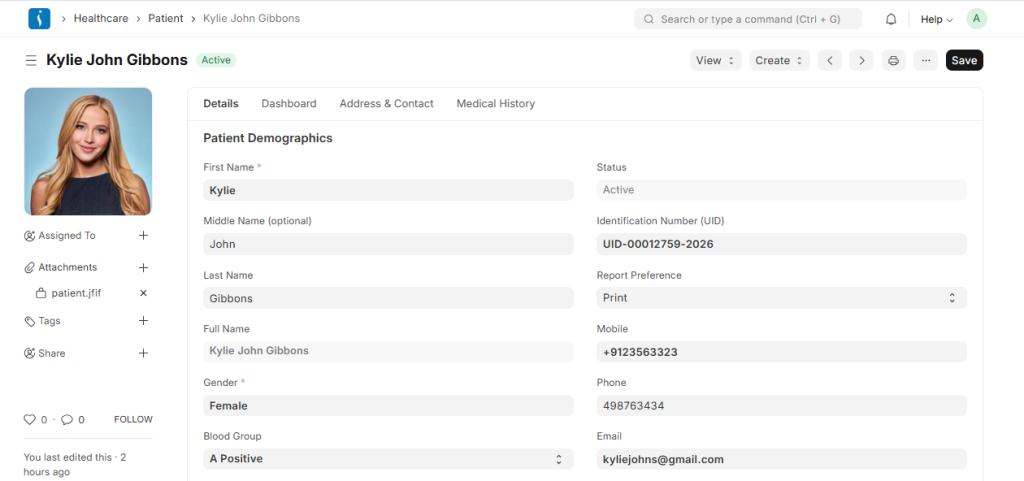Viewport: 1024px width, 481px height.
Task: Go to next patient record
Action: point(861,61)
